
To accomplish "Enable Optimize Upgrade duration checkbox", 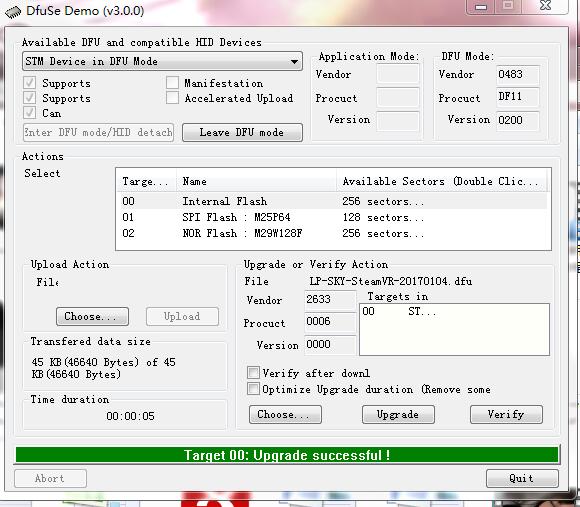I will (253, 389).
